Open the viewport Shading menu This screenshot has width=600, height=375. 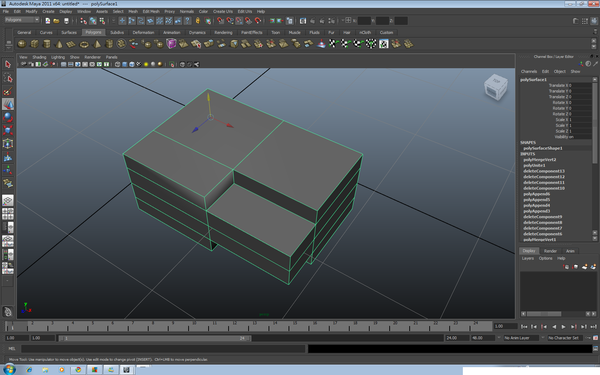(39, 57)
